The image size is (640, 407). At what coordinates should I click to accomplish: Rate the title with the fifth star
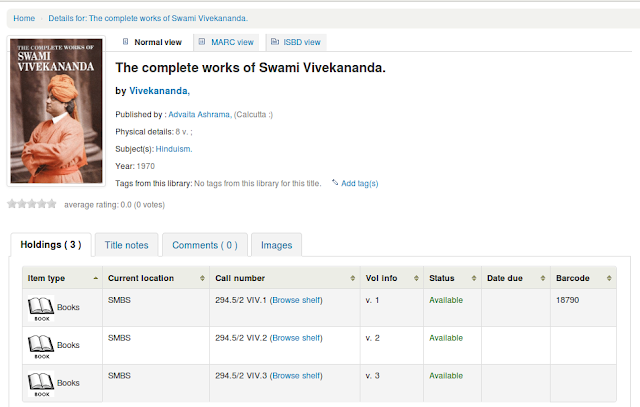click(x=52, y=203)
